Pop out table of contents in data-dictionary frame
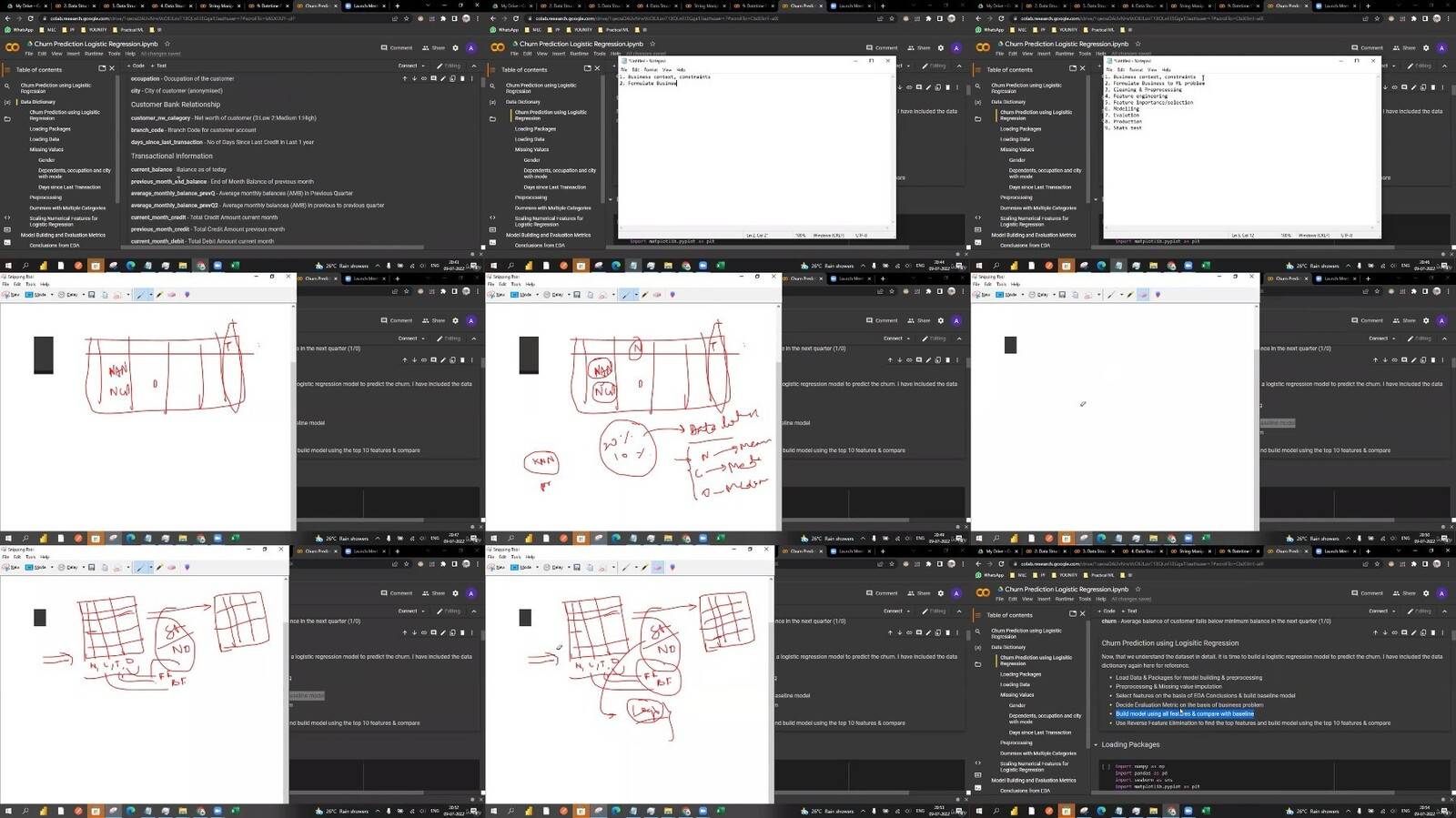 102,68
